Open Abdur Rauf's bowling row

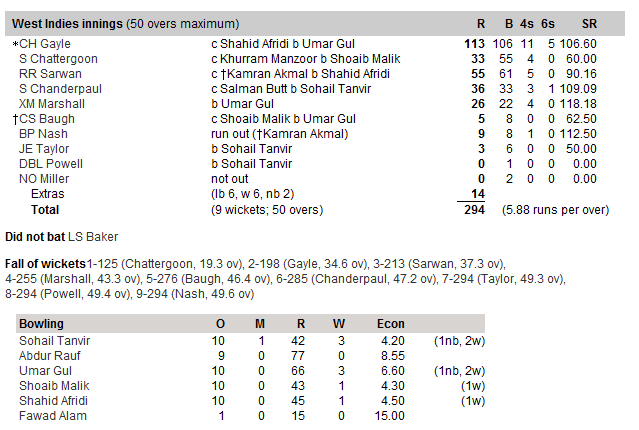(x=51, y=356)
